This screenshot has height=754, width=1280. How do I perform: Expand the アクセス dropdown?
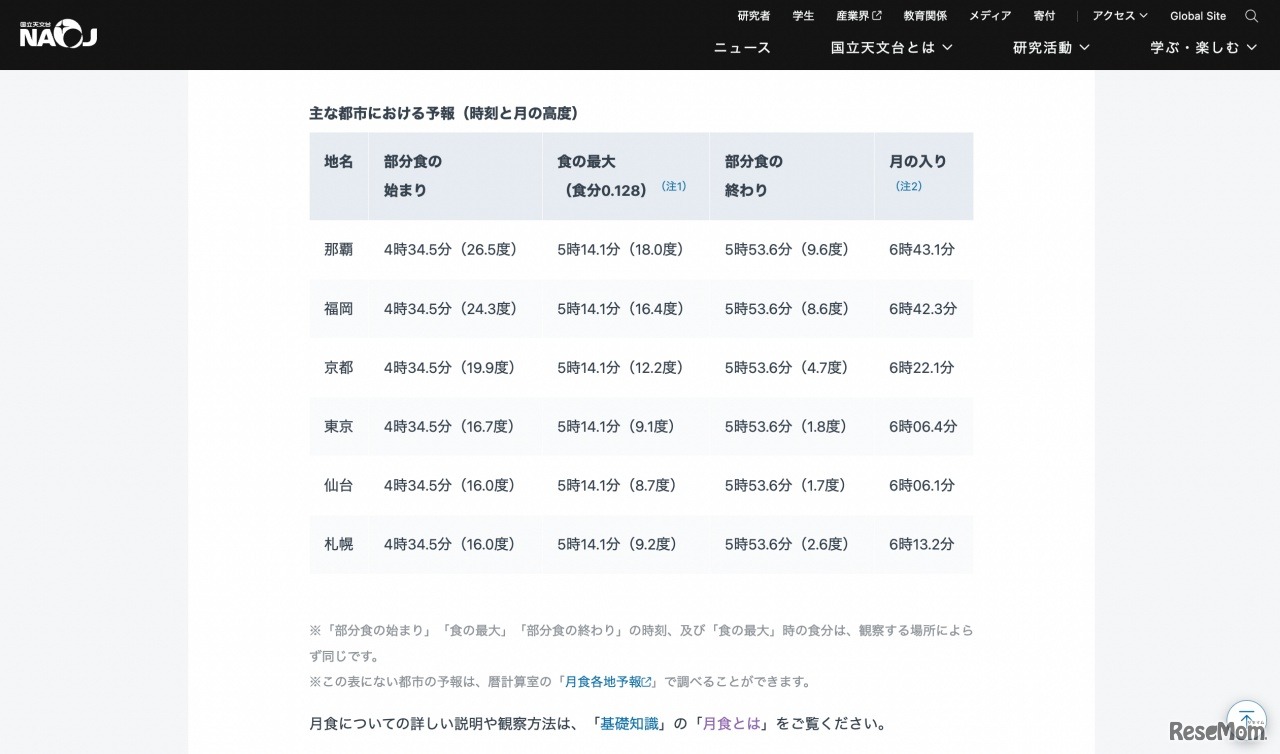click(x=1119, y=16)
